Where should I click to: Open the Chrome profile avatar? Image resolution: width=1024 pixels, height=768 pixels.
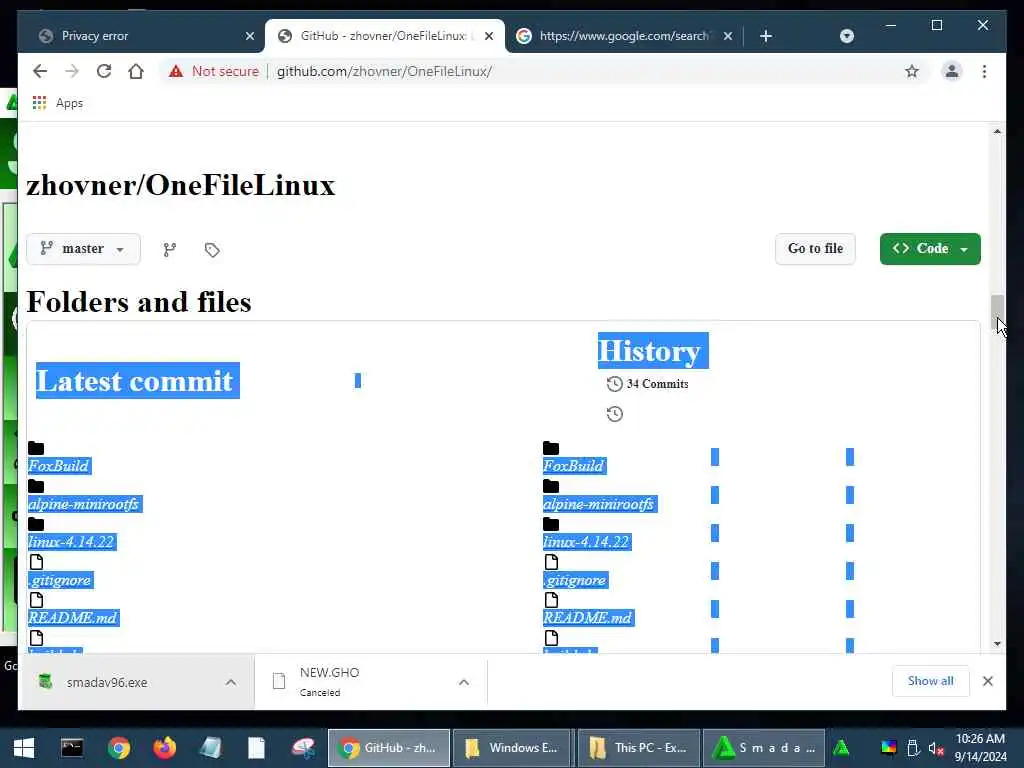coord(952,71)
